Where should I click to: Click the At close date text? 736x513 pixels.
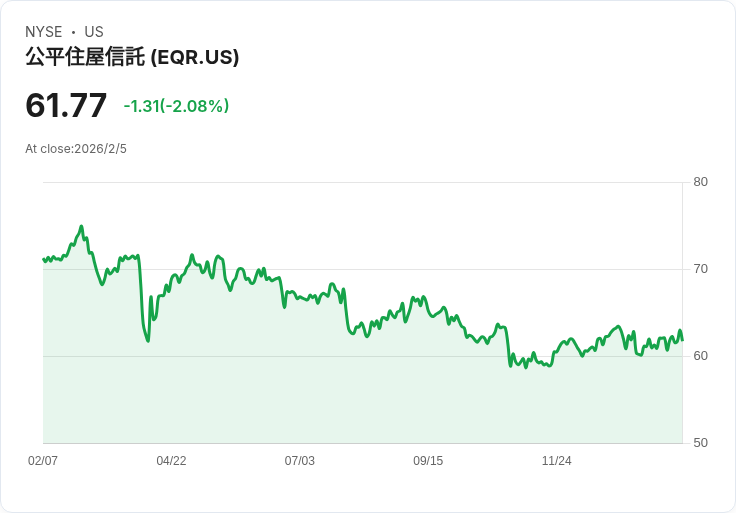click(x=76, y=149)
